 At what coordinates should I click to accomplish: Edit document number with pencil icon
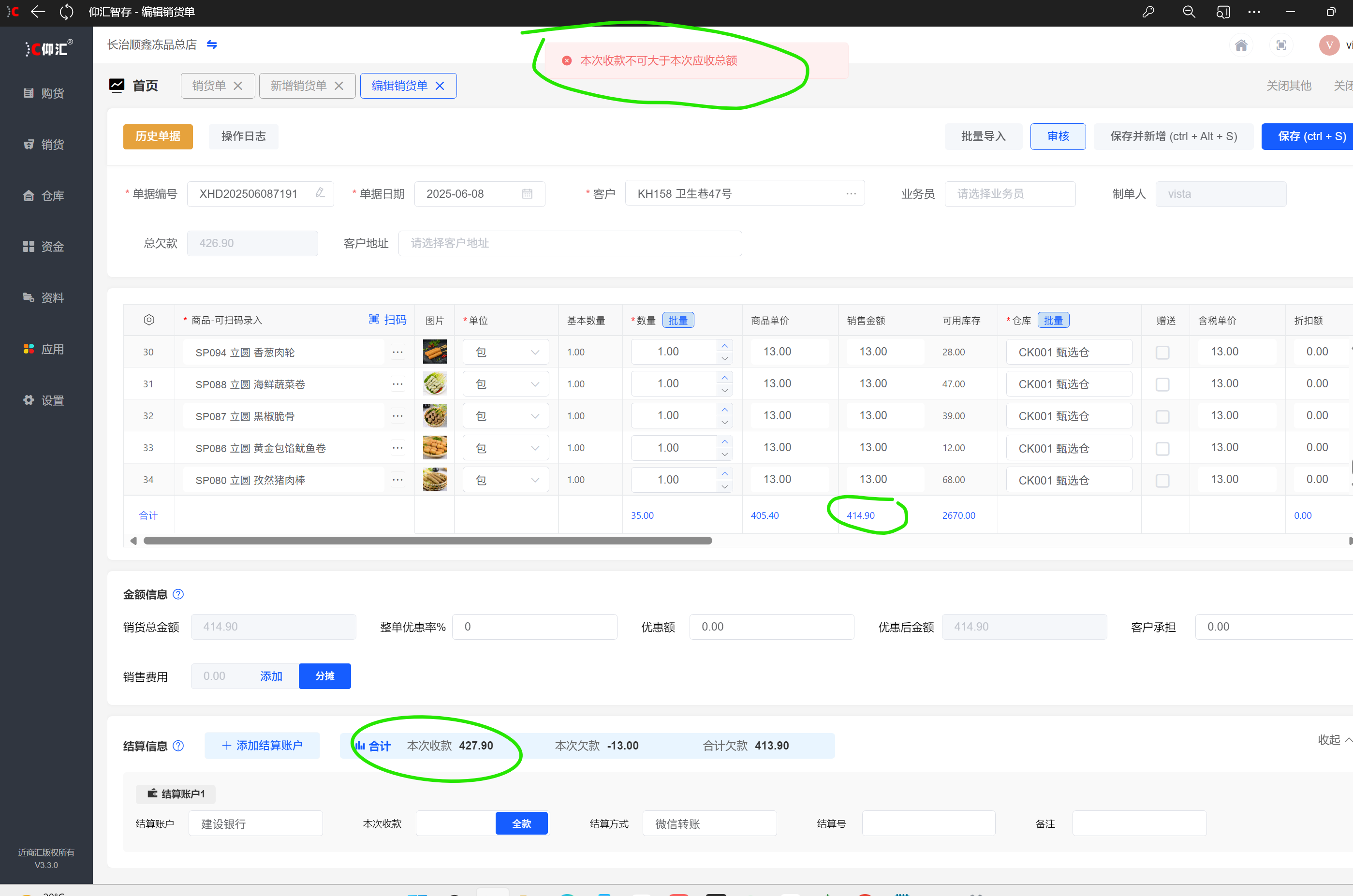pos(320,193)
